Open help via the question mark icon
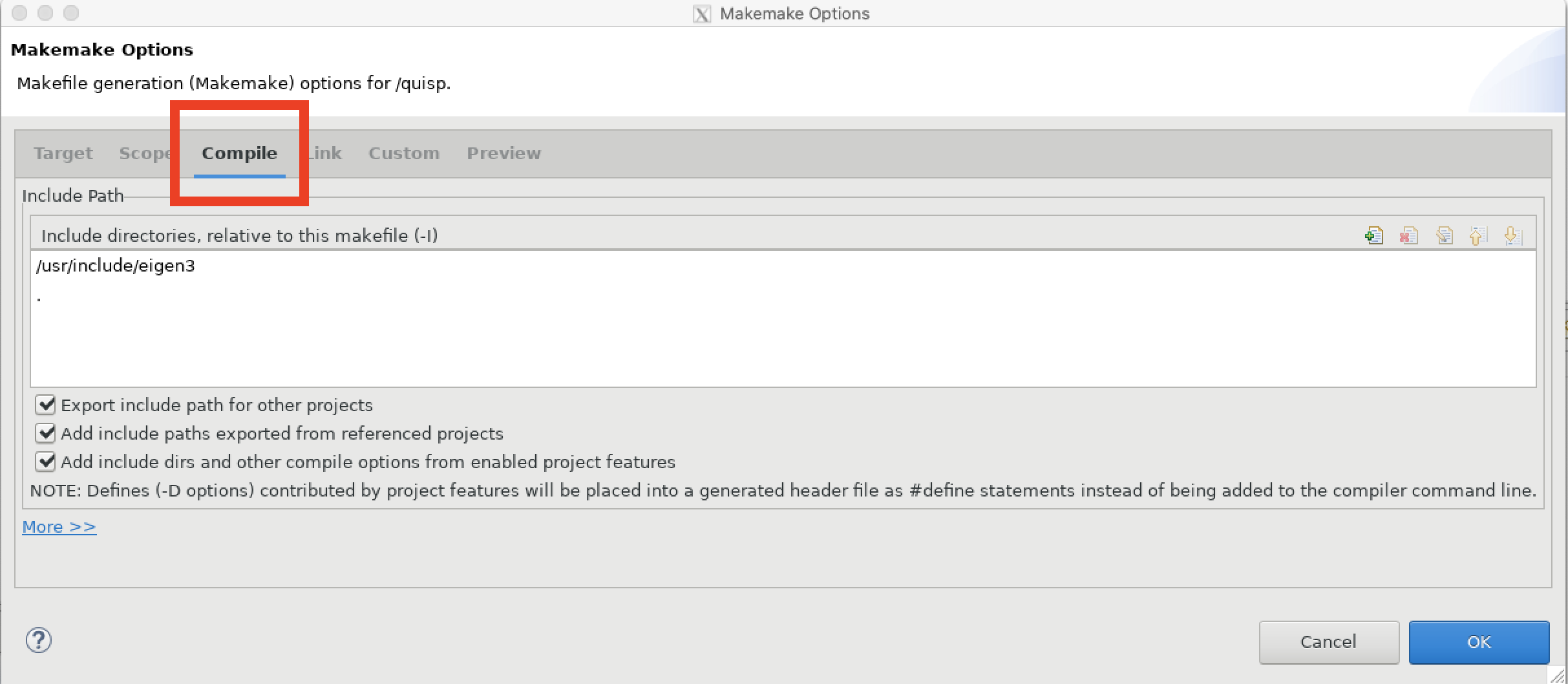This screenshot has width=1568, height=684. 38,641
